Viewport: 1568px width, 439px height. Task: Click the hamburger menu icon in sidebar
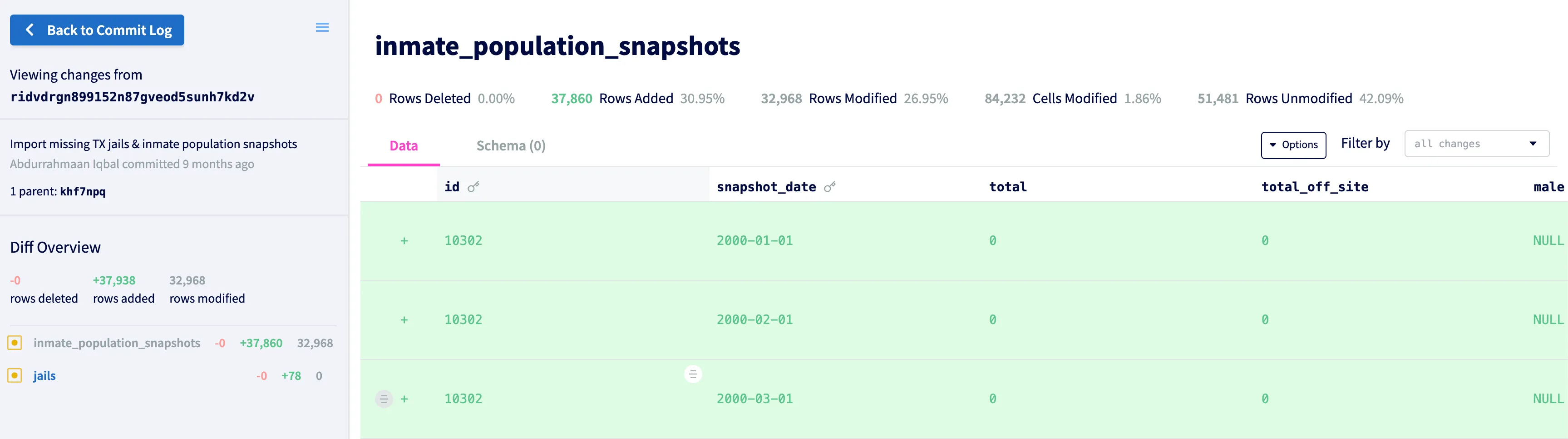322,27
